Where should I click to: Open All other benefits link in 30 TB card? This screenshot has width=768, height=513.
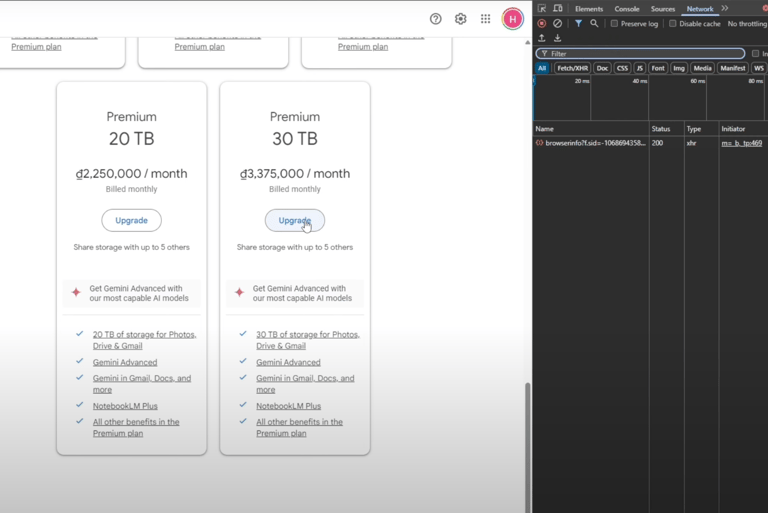pos(299,427)
